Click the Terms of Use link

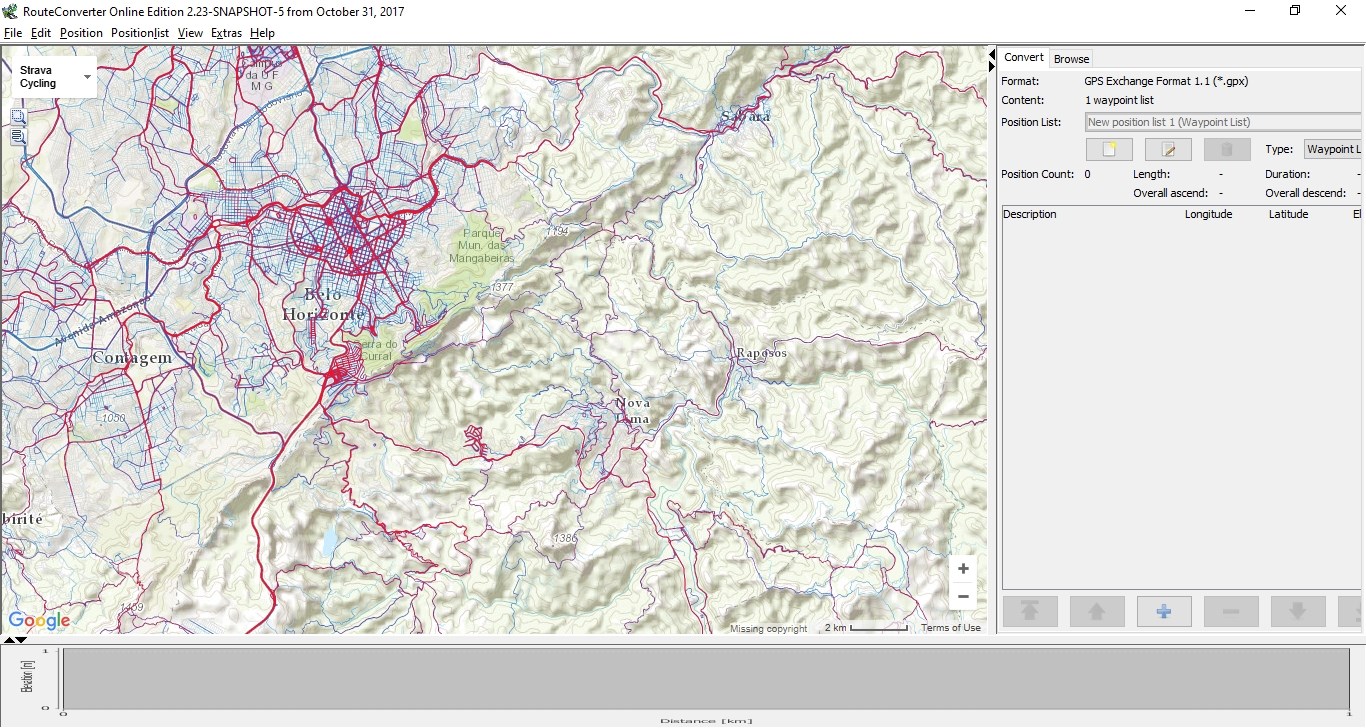coord(950,628)
